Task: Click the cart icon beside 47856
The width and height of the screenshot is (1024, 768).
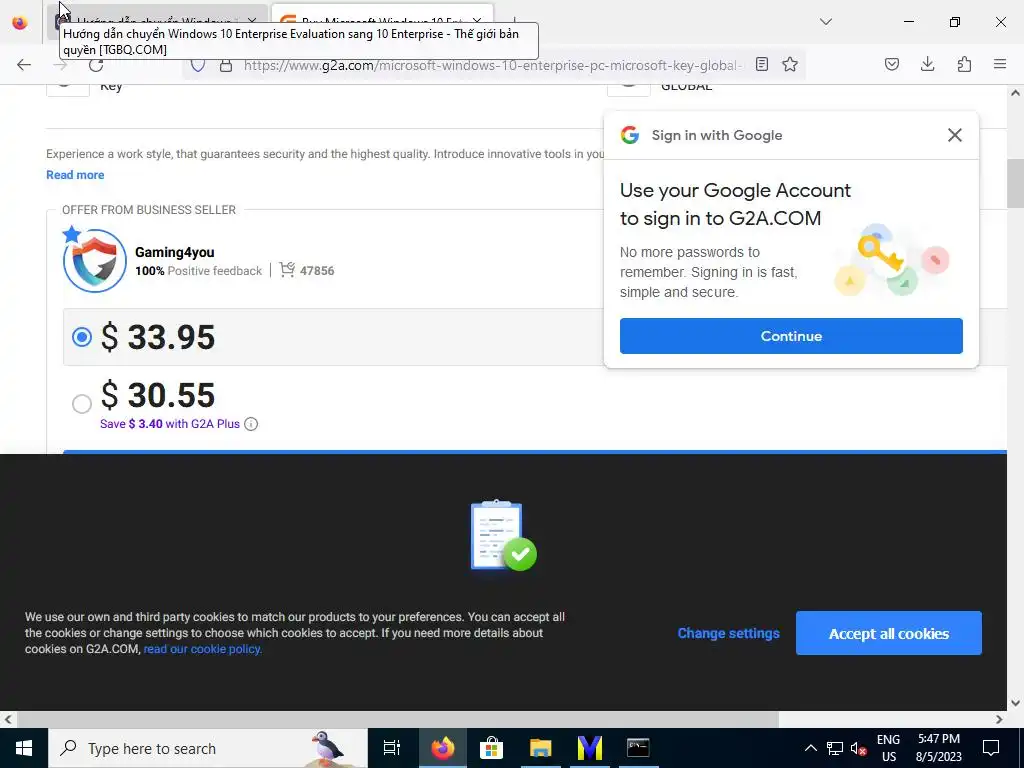Action: tap(287, 270)
